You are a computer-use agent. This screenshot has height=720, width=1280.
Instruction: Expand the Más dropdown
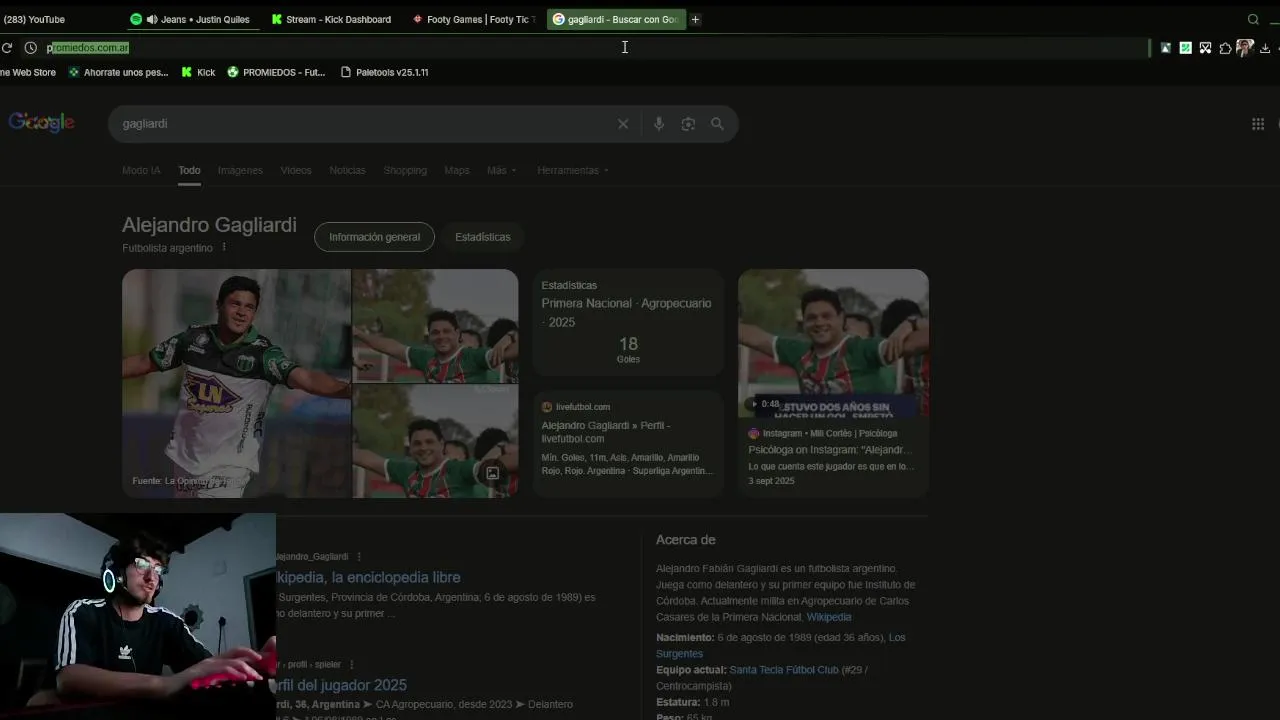501,170
